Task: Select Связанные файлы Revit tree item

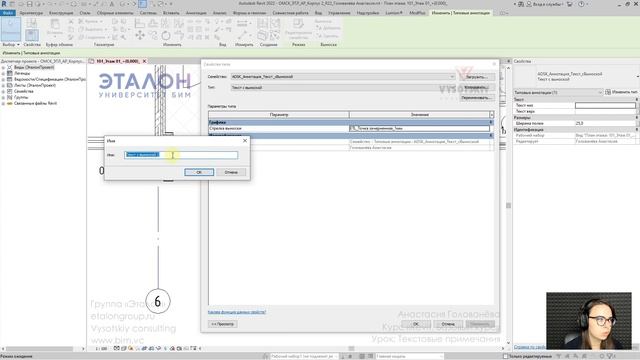Action: pyautogui.click(x=36, y=103)
